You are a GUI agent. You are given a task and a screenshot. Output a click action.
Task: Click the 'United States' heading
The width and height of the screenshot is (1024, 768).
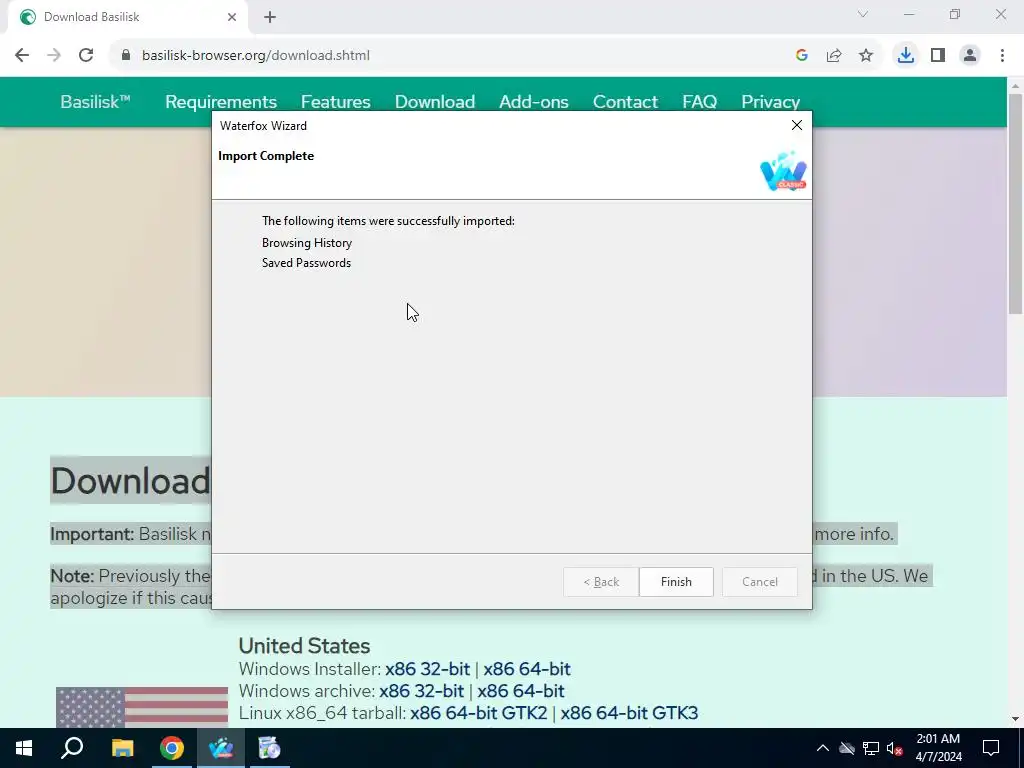[304, 645]
